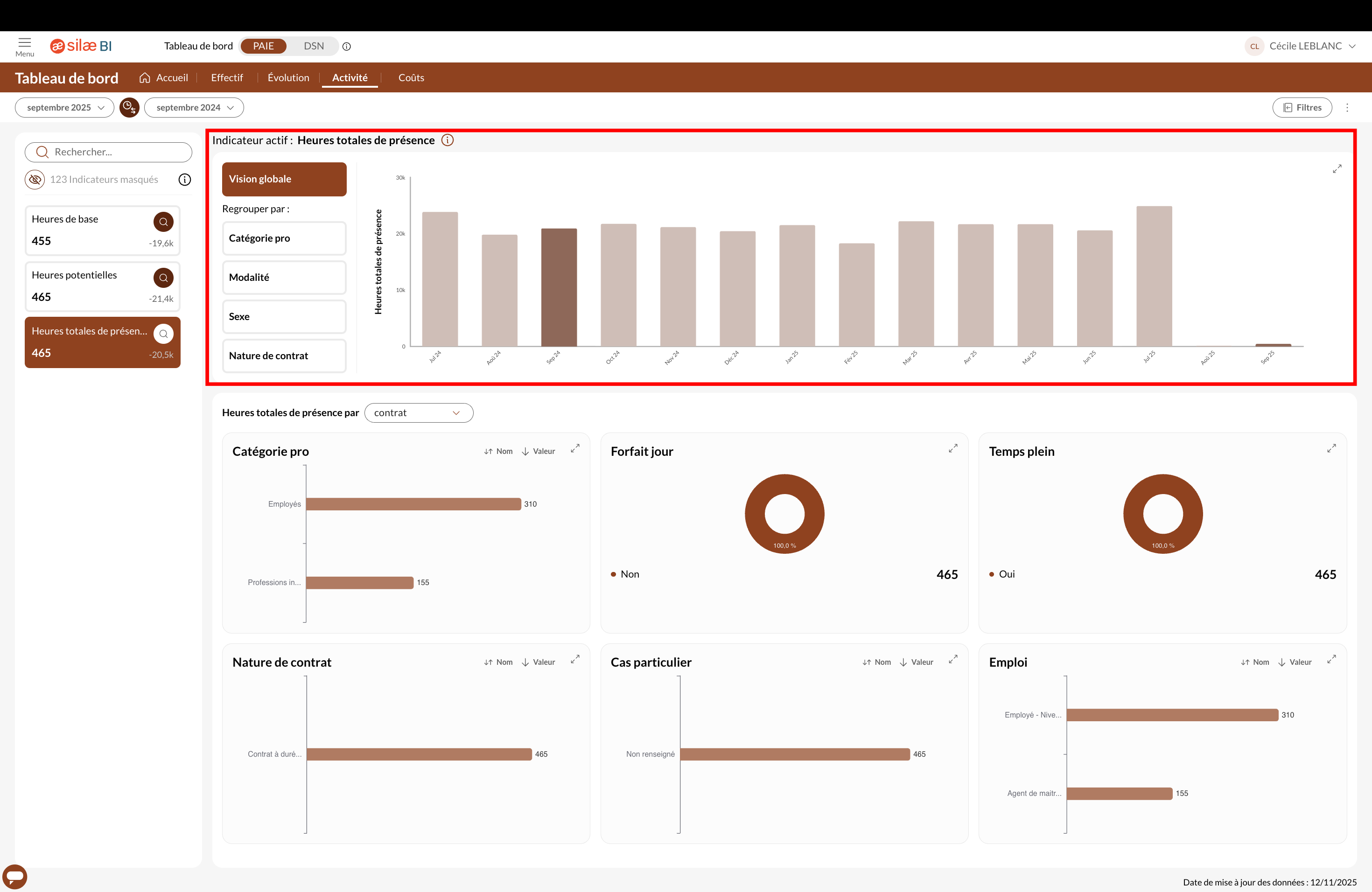This screenshot has width=1372, height=892.
Task: Expand the Forfait jour chart
Action: pos(953,448)
